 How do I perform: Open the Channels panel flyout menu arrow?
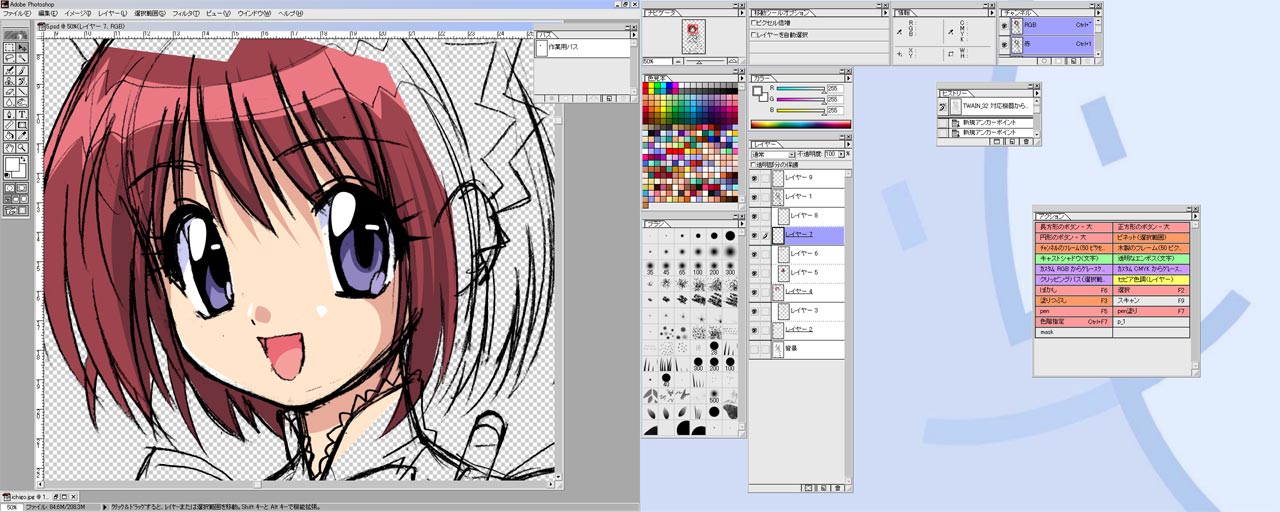(x=1098, y=13)
